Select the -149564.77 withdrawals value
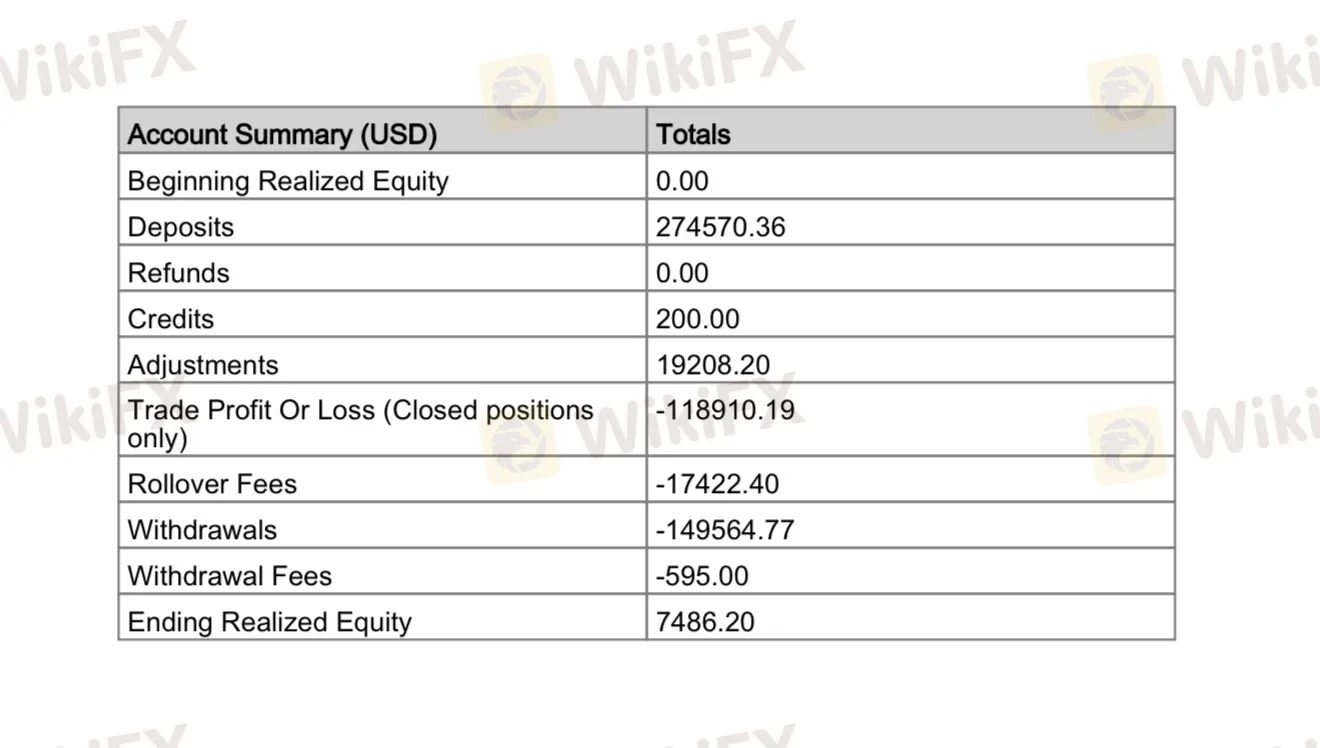 pyautogui.click(x=725, y=530)
